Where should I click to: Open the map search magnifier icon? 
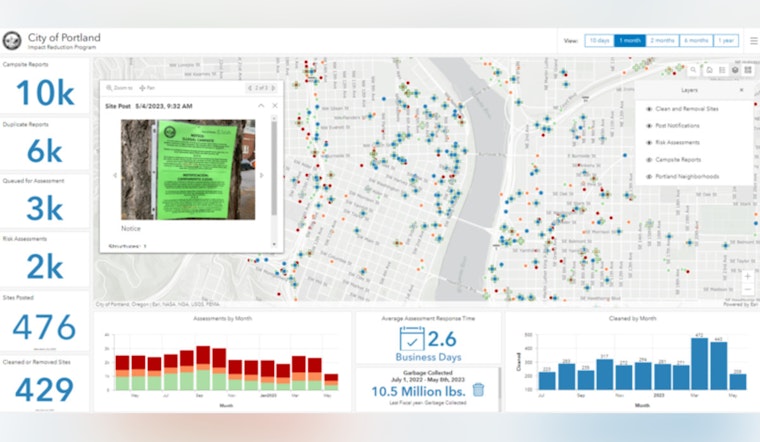tap(693, 70)
